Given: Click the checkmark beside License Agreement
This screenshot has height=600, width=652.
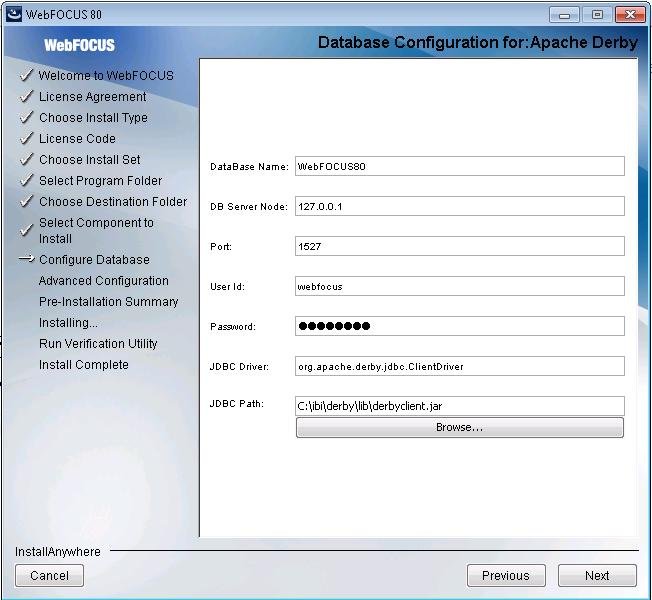Looking at the screenshot, I should [26, 96].
